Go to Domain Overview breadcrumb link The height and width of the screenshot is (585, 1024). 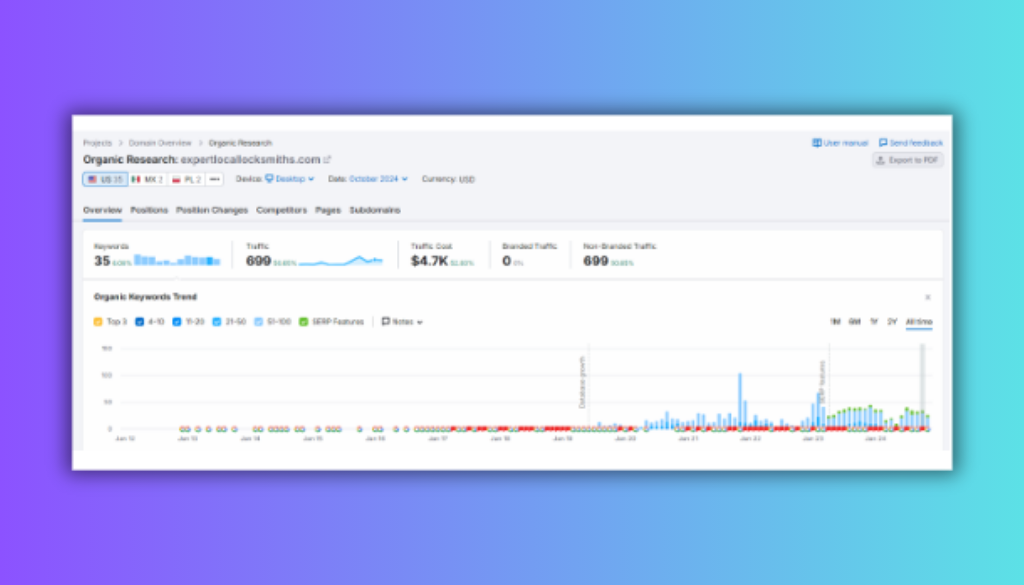[159, 143]
